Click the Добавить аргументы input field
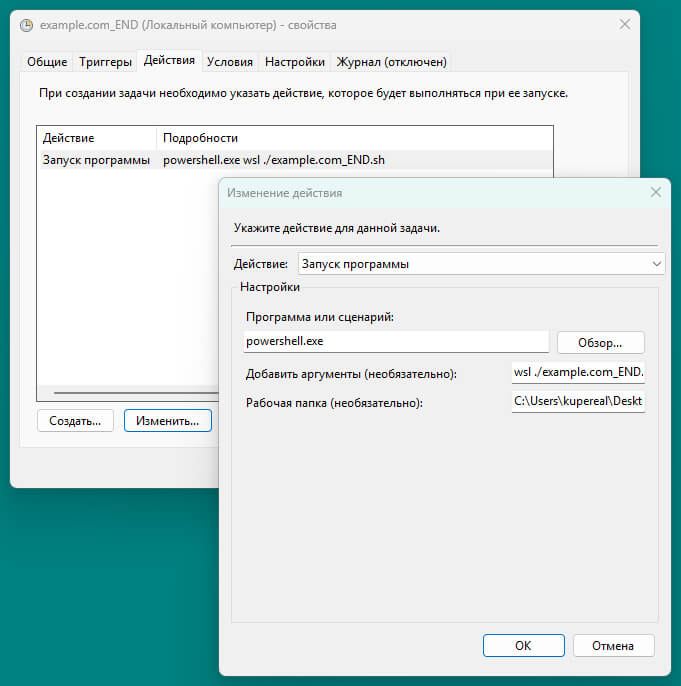The width and height of the screenshot is (681, 686). point(578,373)
